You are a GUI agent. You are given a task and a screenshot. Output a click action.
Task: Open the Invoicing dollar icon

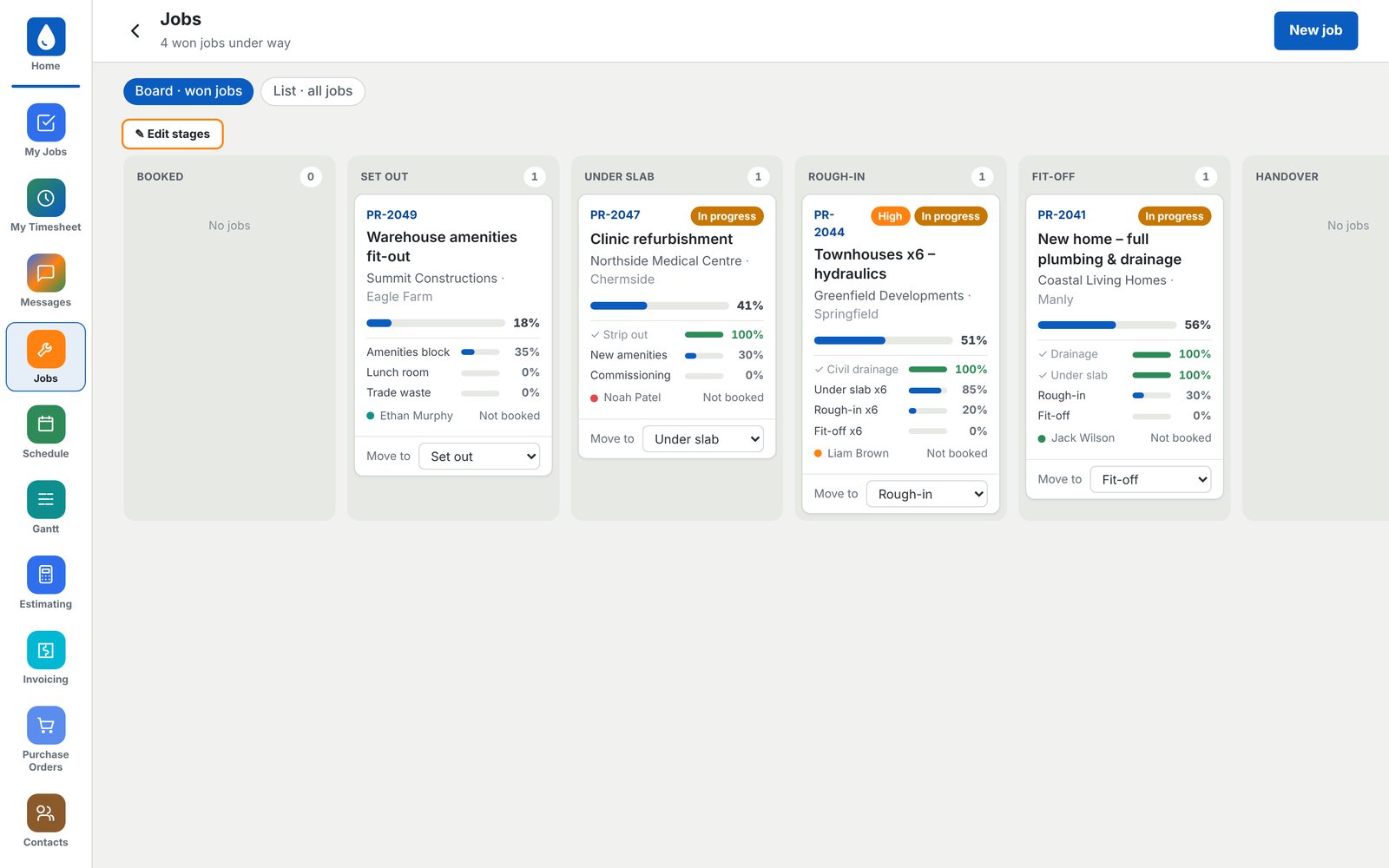[46, 650]
